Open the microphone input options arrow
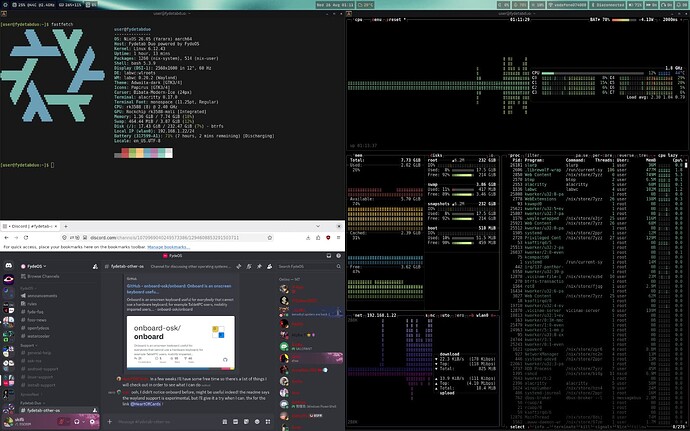 [x=68, y=422]
